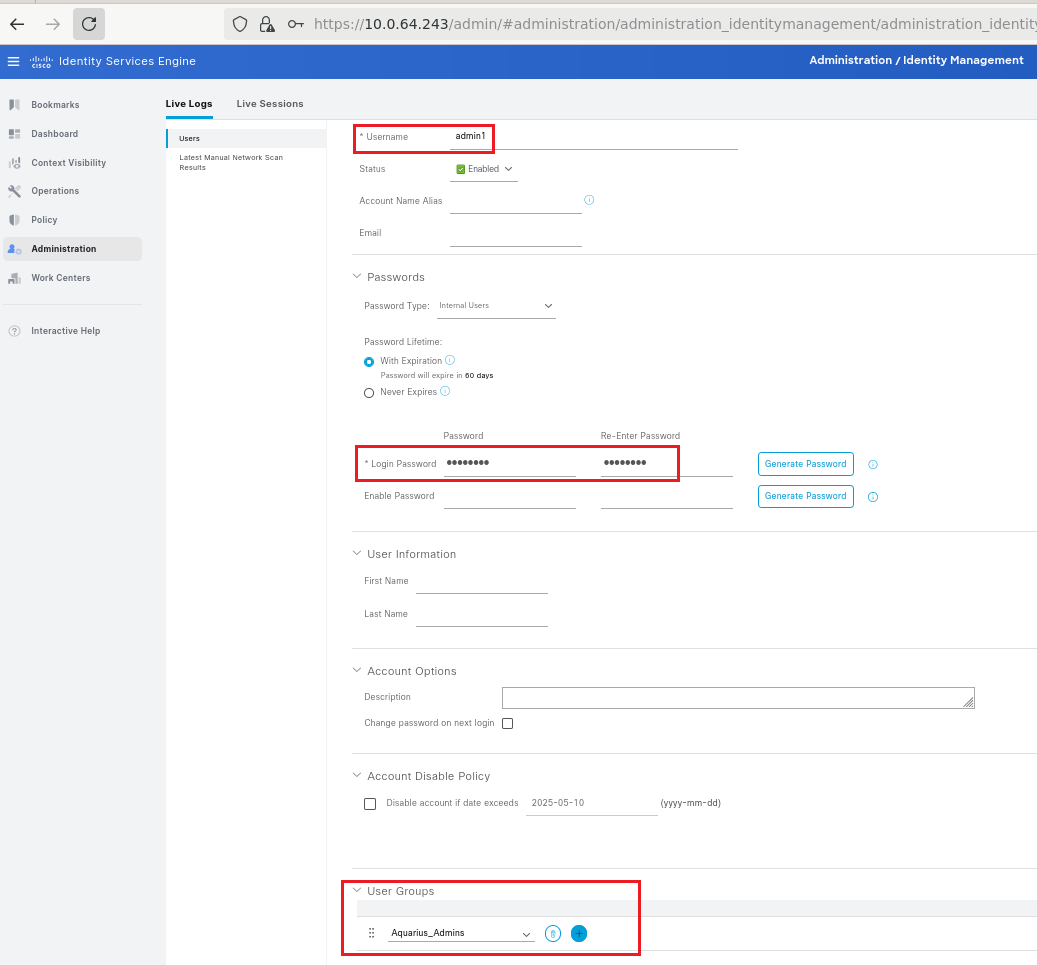
Task: Open the Context Visibility link in sidebar
Action: pyautogui.click(x=69, y=163)
